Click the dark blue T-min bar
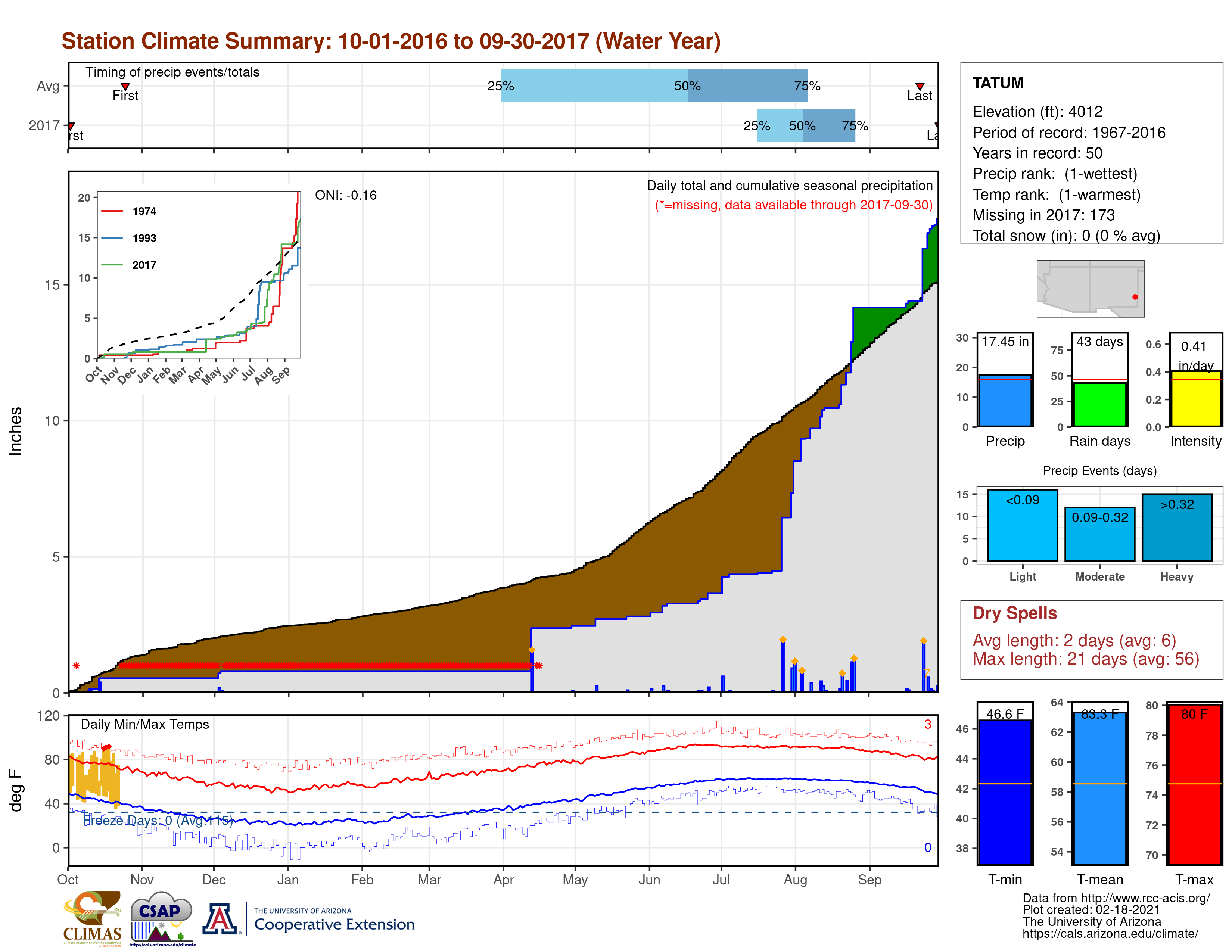This screenshot has width=1232, height=952. (x=1005, y=792)
